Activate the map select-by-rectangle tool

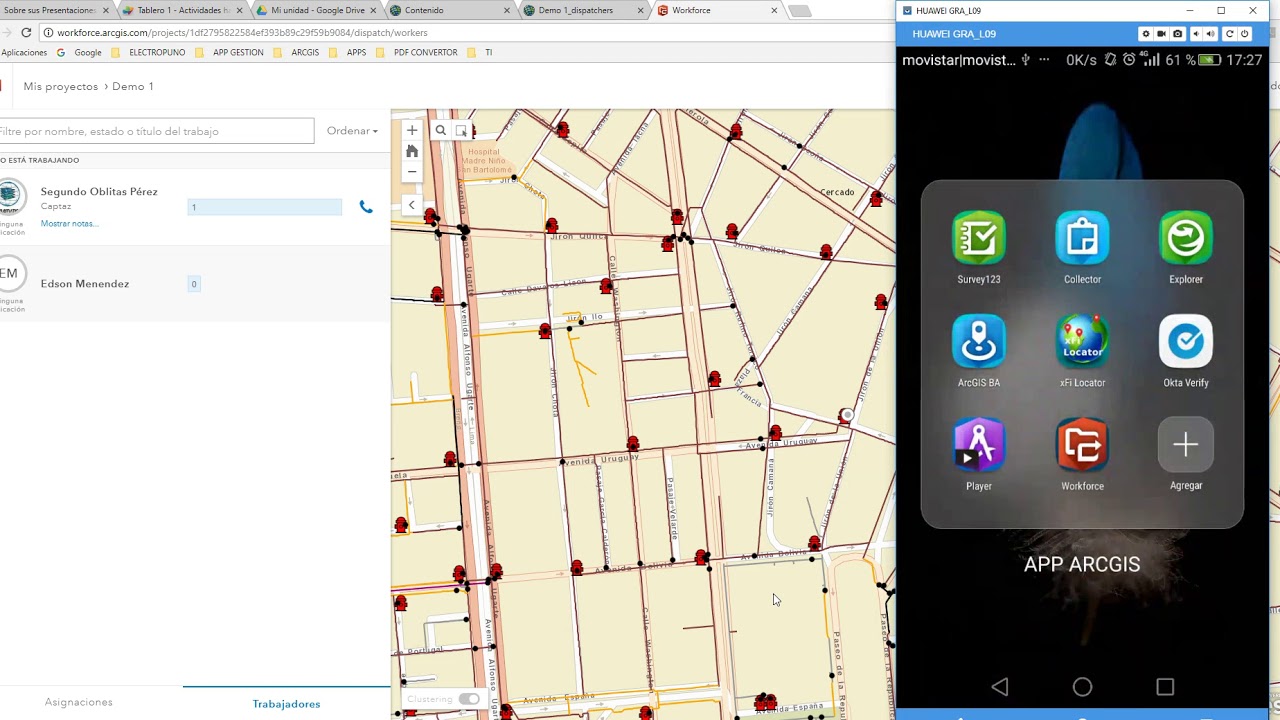coord(461,130)
